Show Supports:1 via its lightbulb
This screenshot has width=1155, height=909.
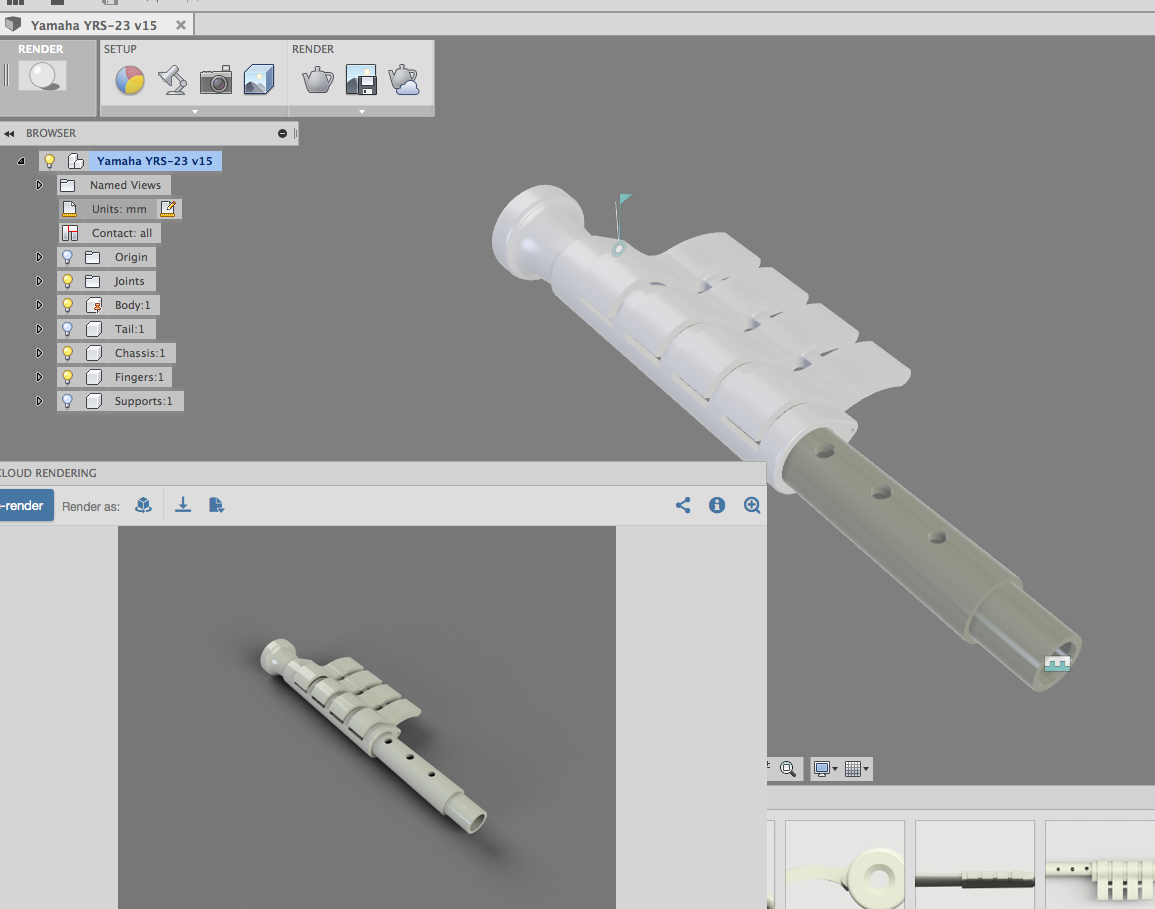click(x=67, y=401)
